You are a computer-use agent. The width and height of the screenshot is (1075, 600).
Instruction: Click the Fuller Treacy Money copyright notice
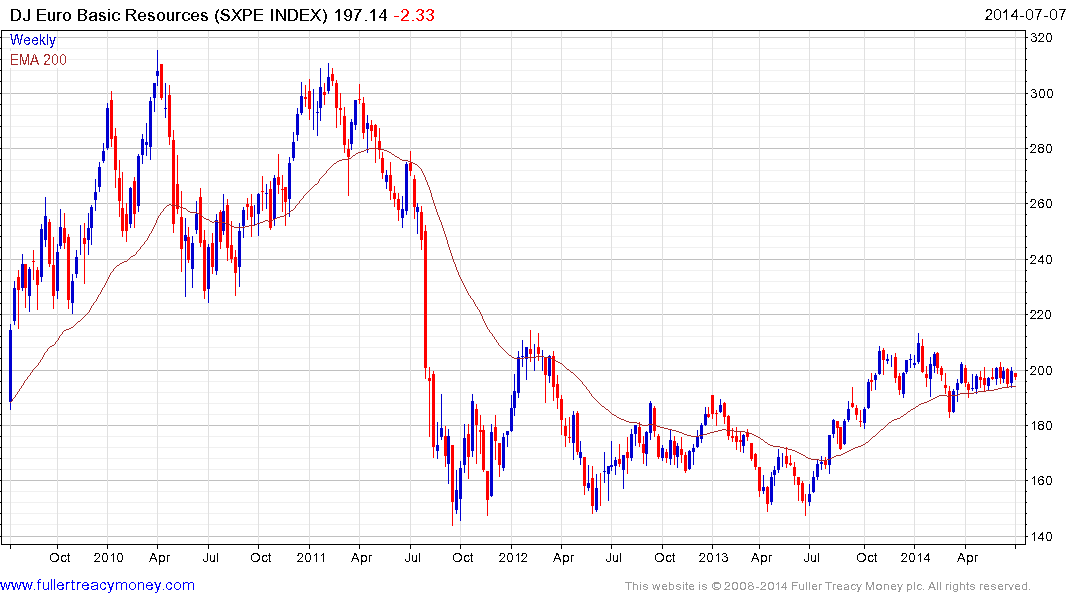click(828, 586)
